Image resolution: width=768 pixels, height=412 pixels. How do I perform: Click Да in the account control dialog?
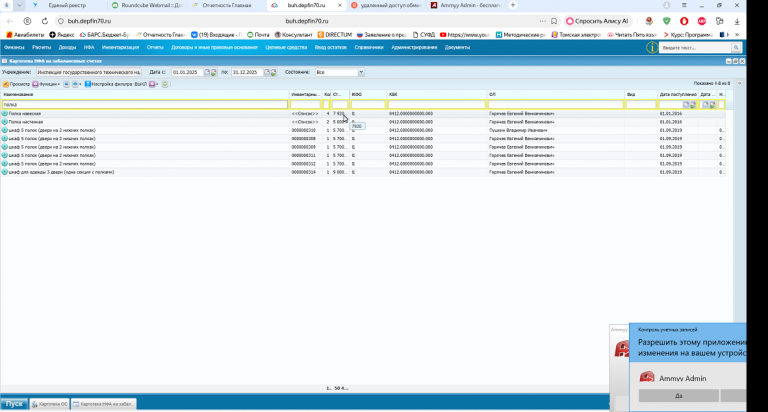678,396
